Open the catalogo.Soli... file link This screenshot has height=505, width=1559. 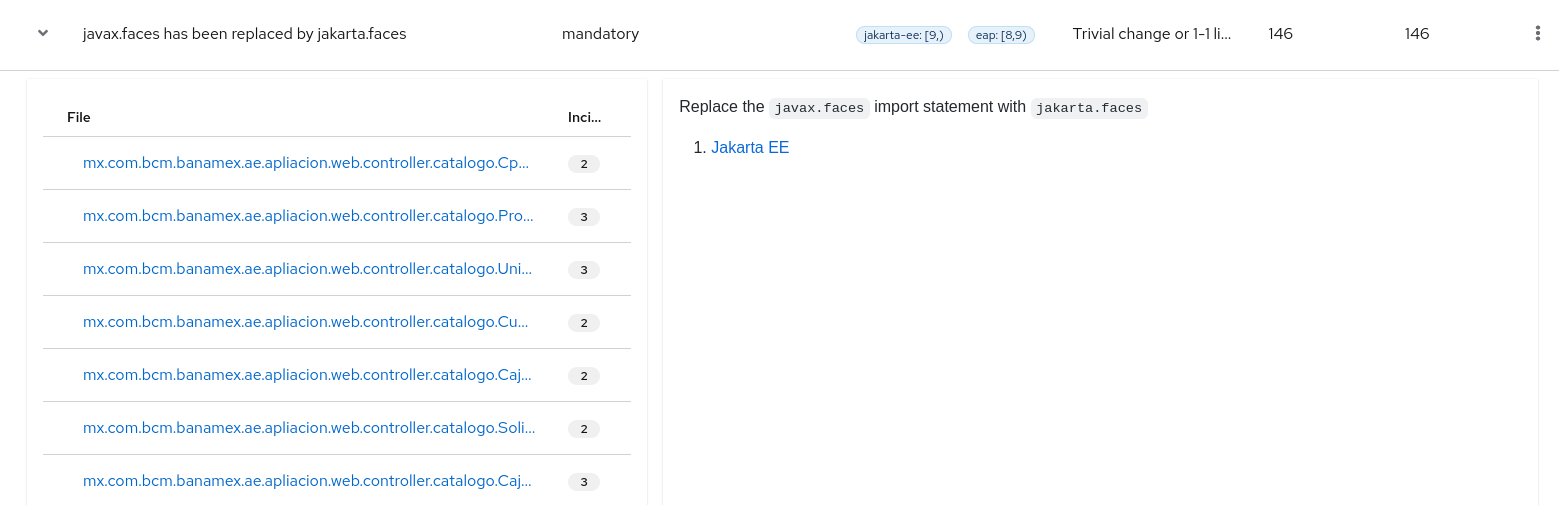pyautogui.click(x=309, y=427)
